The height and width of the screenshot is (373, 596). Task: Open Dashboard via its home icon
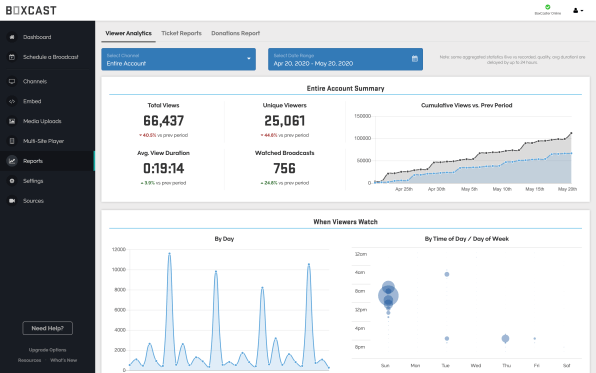[12, 37]
